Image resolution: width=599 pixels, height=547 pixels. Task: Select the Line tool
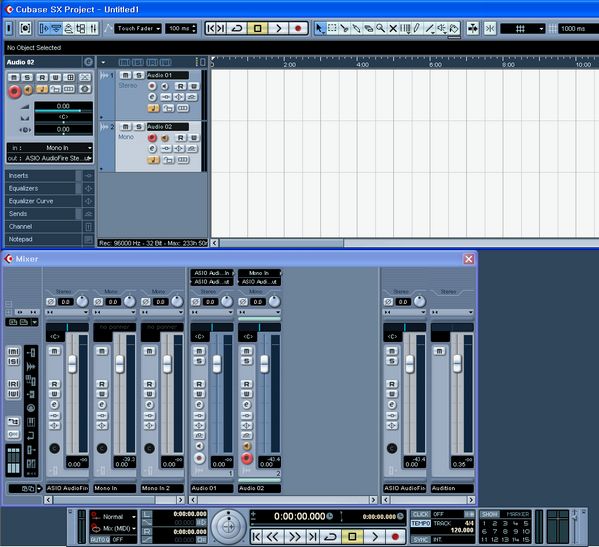[429, 29]
